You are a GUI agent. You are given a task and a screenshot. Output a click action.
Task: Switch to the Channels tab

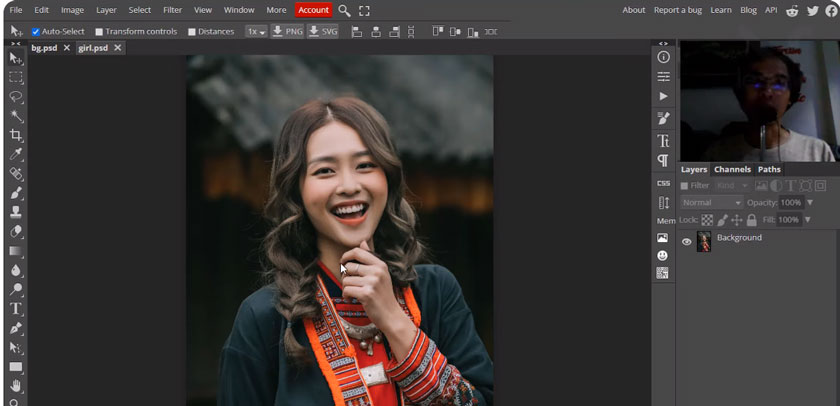click(732, 169)
